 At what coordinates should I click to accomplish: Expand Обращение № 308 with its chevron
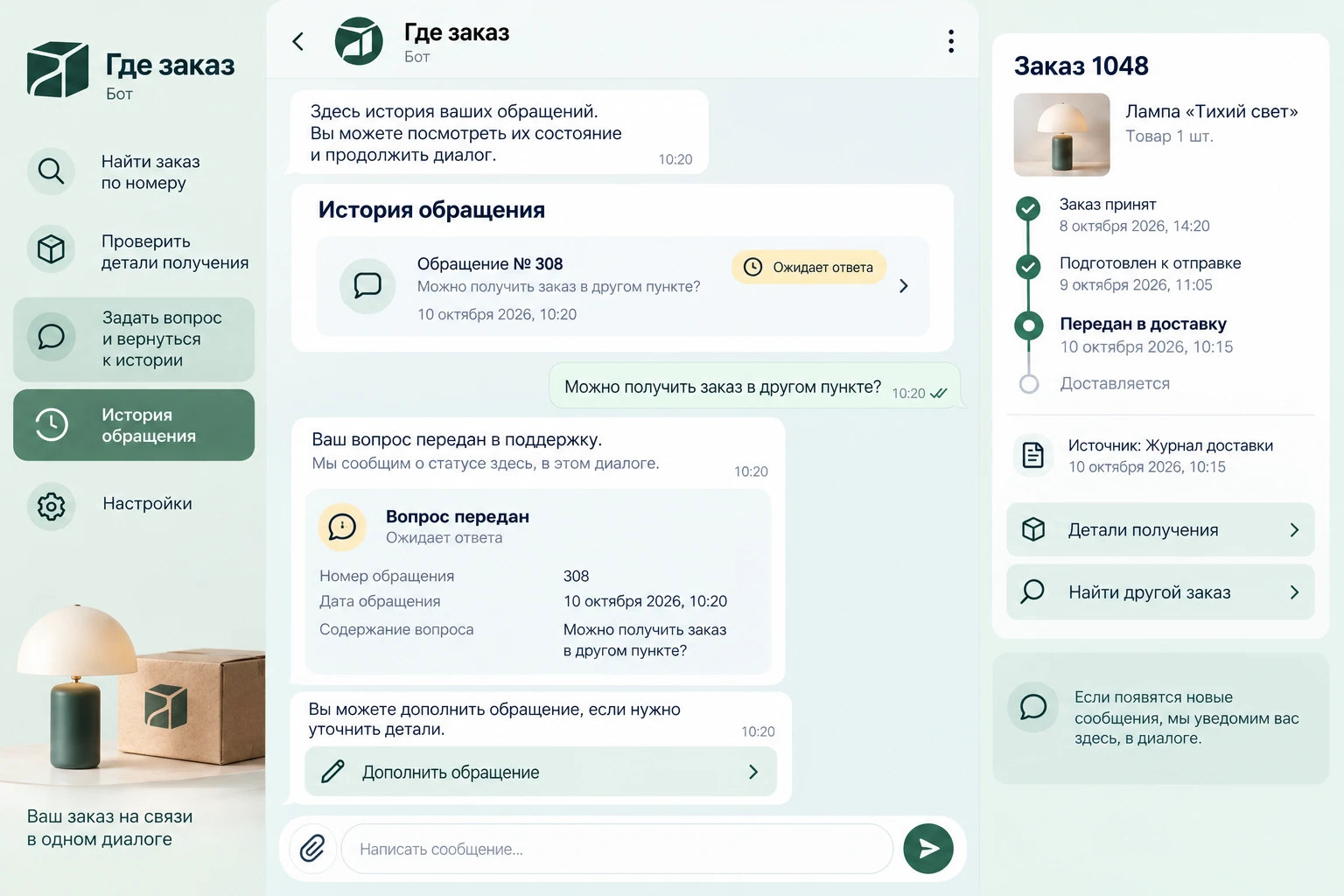(x=904, y=286)
